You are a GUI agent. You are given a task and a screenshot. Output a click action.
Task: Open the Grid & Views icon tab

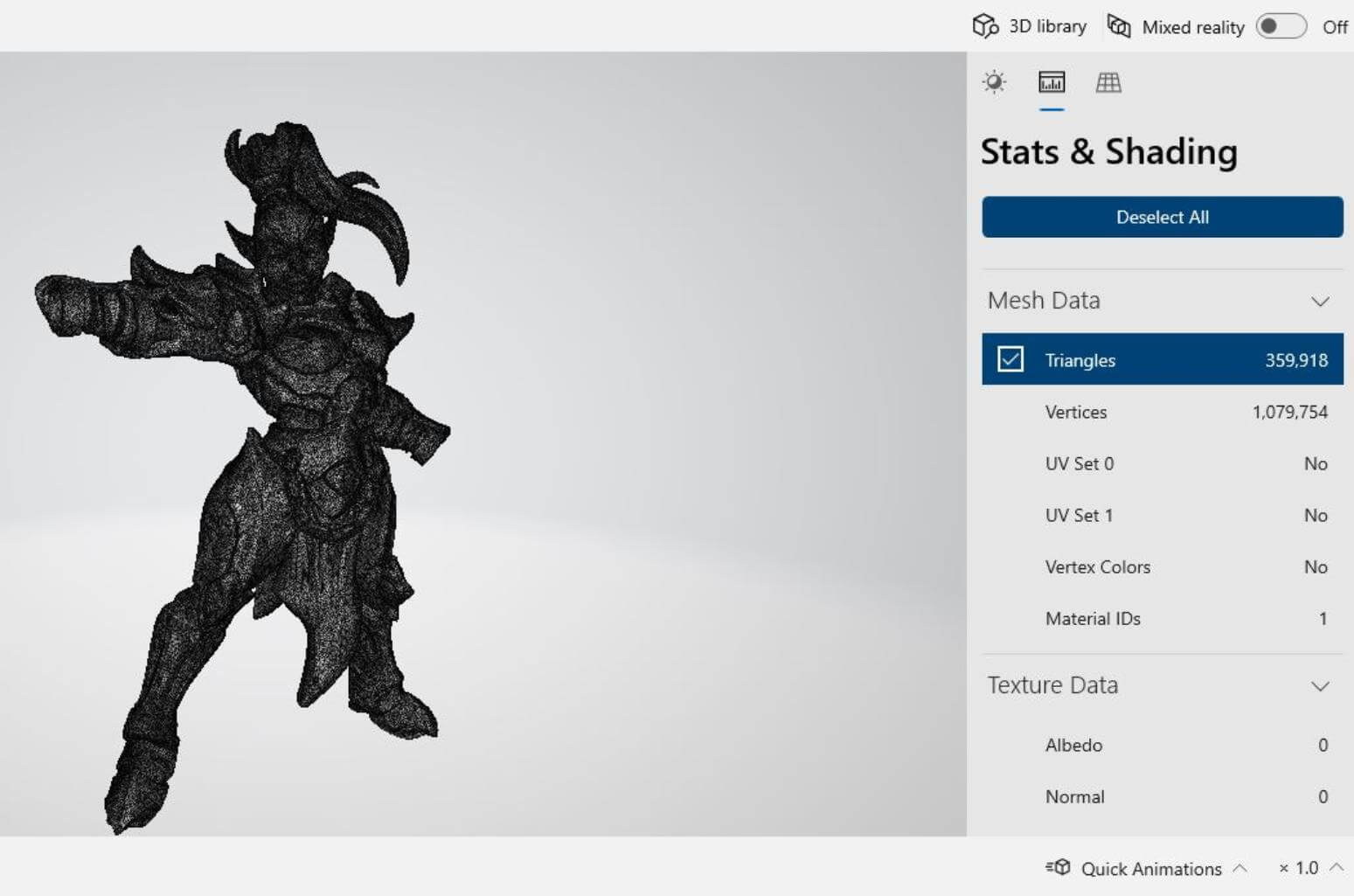point(1108,82)
